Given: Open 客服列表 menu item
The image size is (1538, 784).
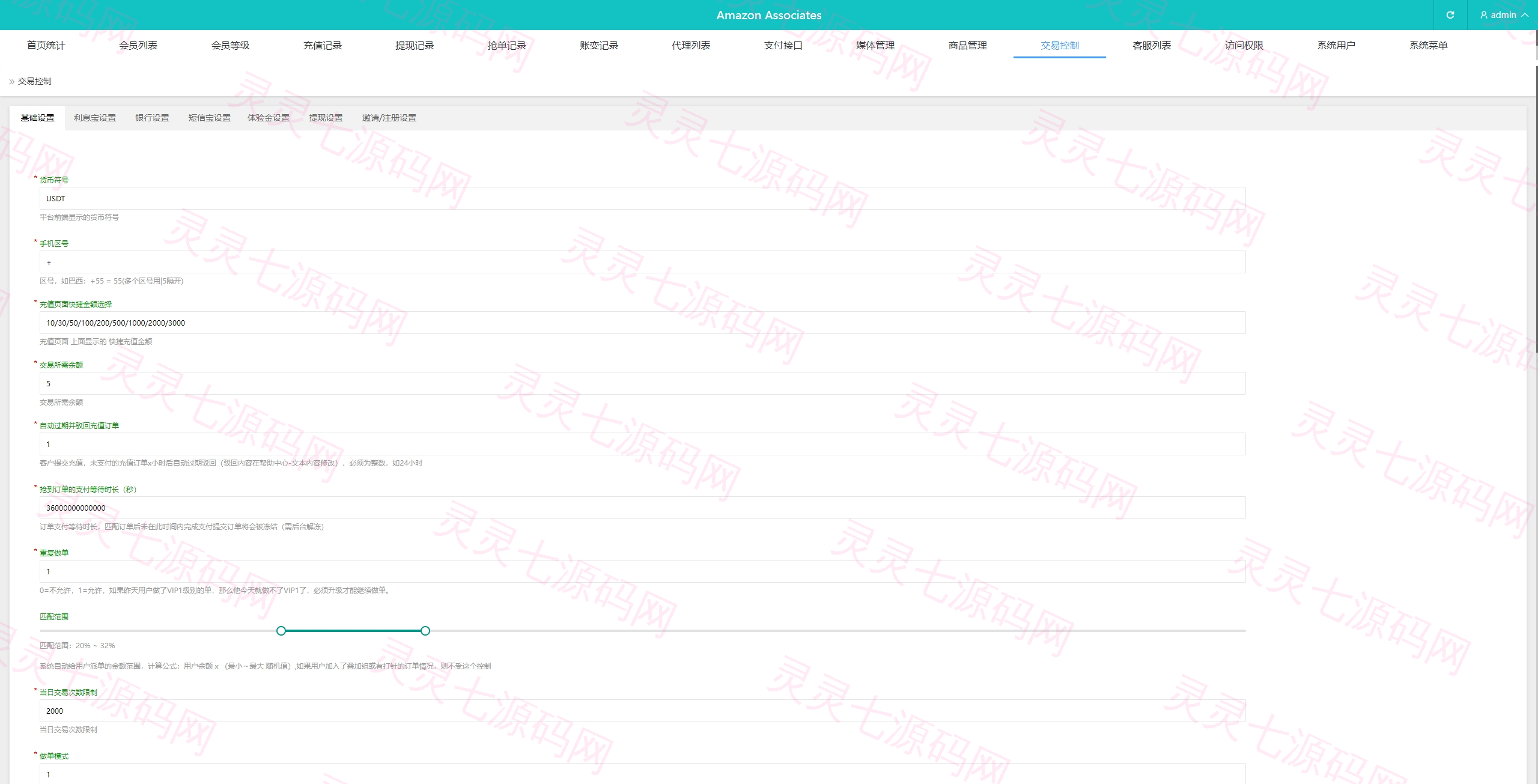Looking at the screenshot, I should [1152, 45].
